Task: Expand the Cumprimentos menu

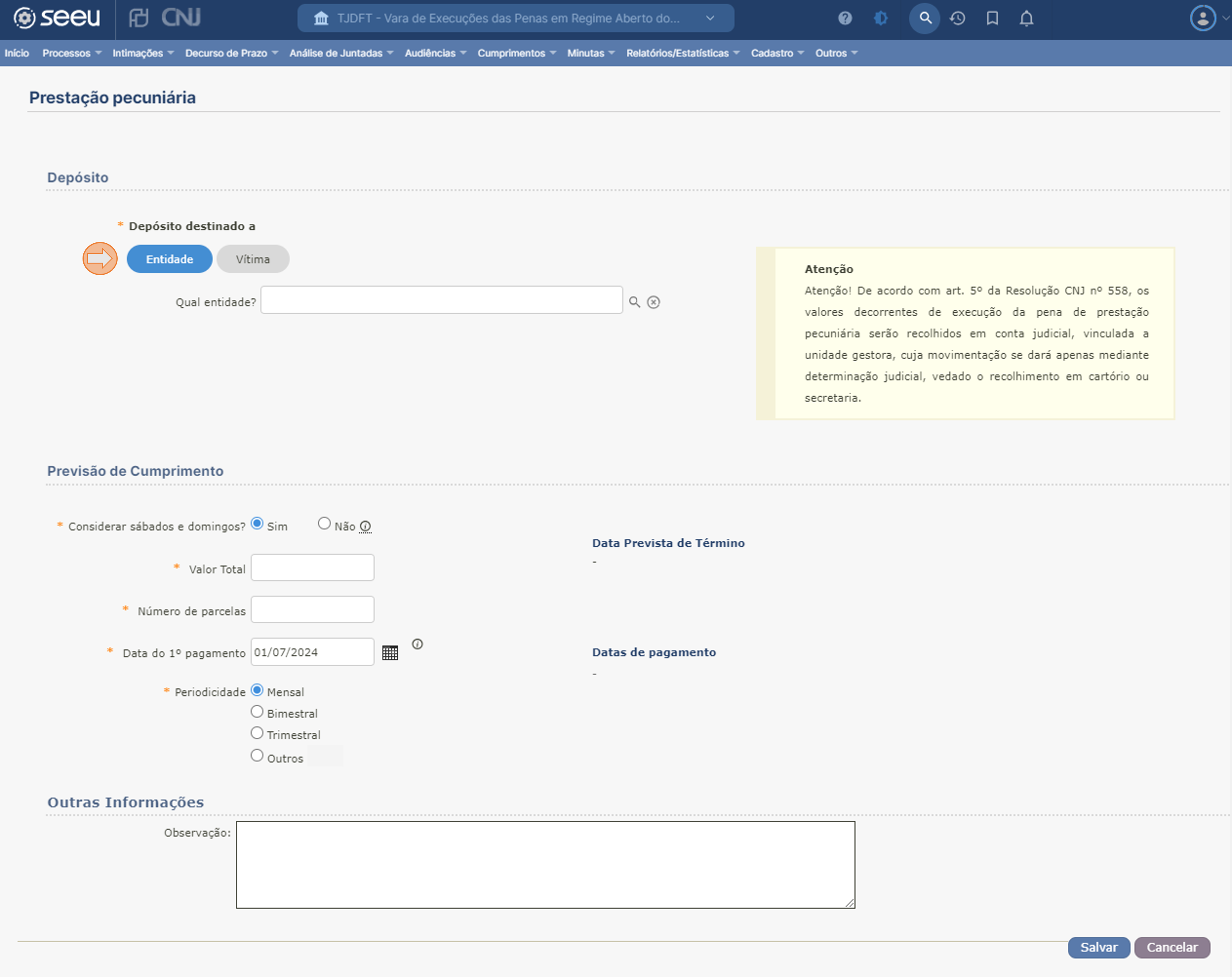Action: [x=516, y=53]
